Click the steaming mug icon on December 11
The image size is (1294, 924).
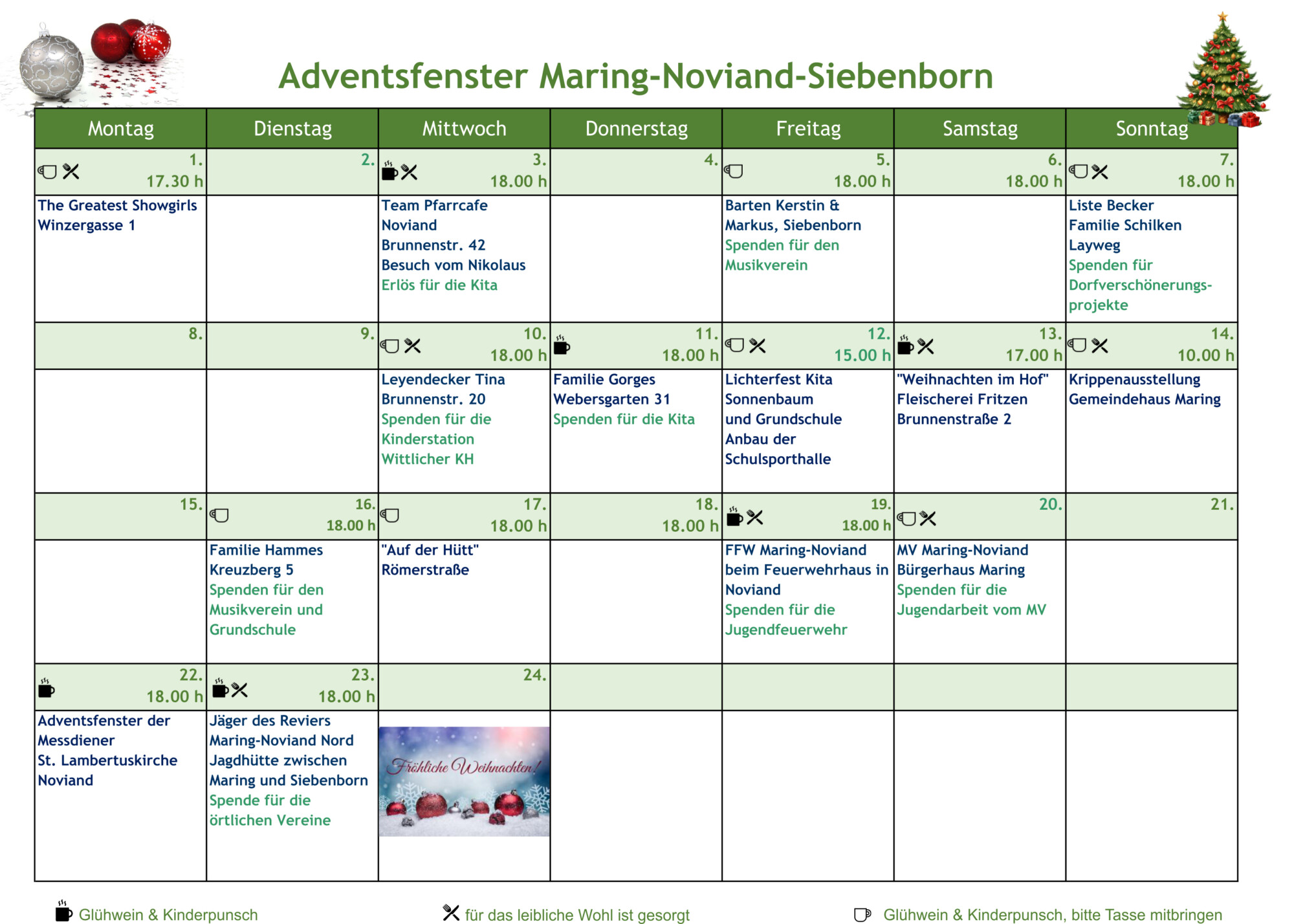[562, 346]
